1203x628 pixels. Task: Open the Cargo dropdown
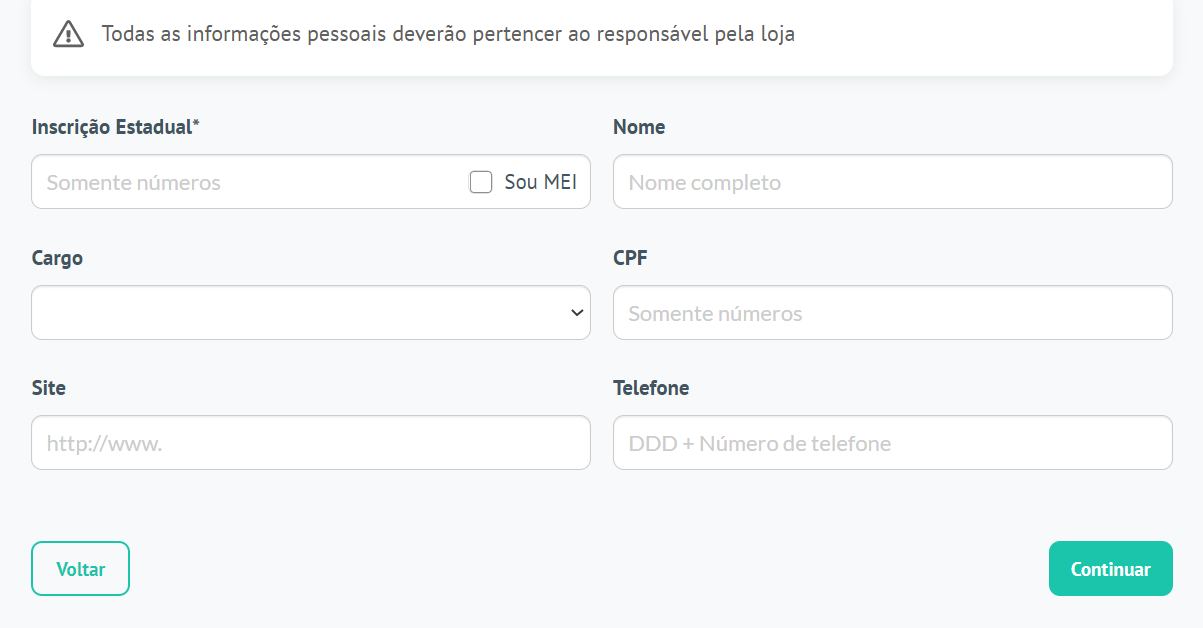[x=311, y=313]
